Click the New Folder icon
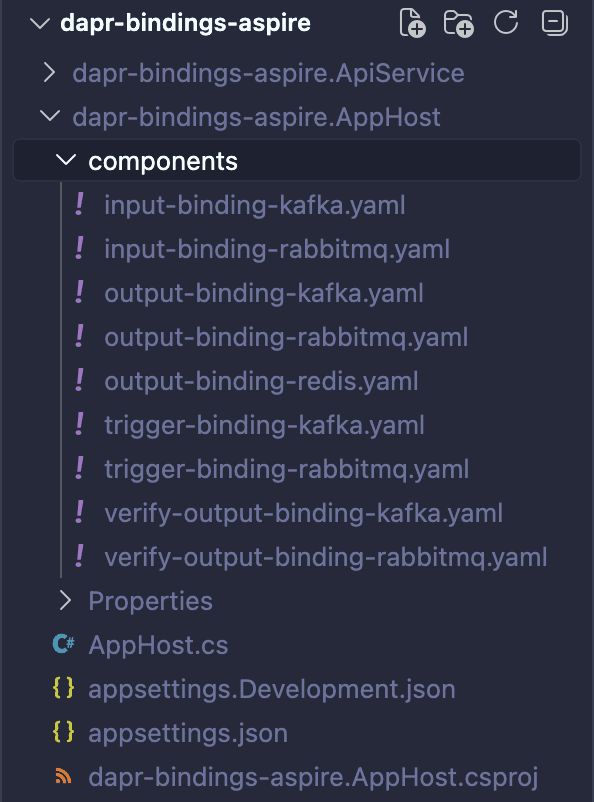Viewport: 594px width, 802px height. pos(458,23)
